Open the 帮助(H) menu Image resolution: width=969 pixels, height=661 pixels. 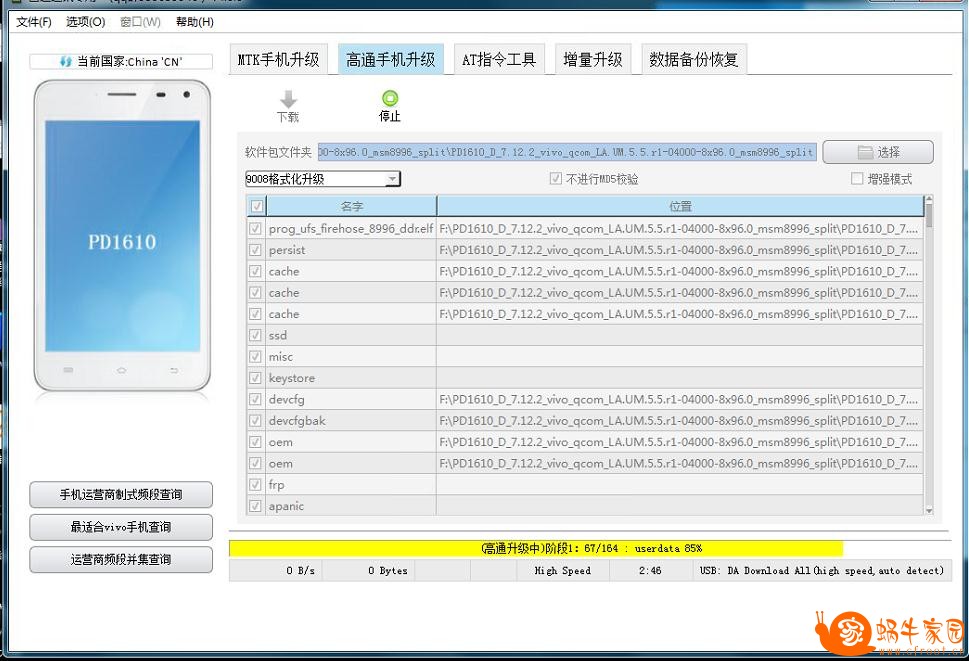(195, 22)
